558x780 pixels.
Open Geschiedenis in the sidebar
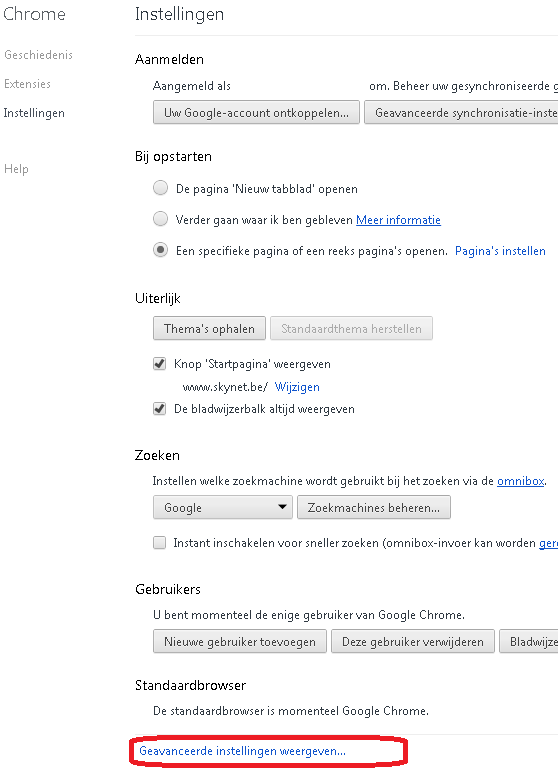pyautogui.click(x=38, y=55)
